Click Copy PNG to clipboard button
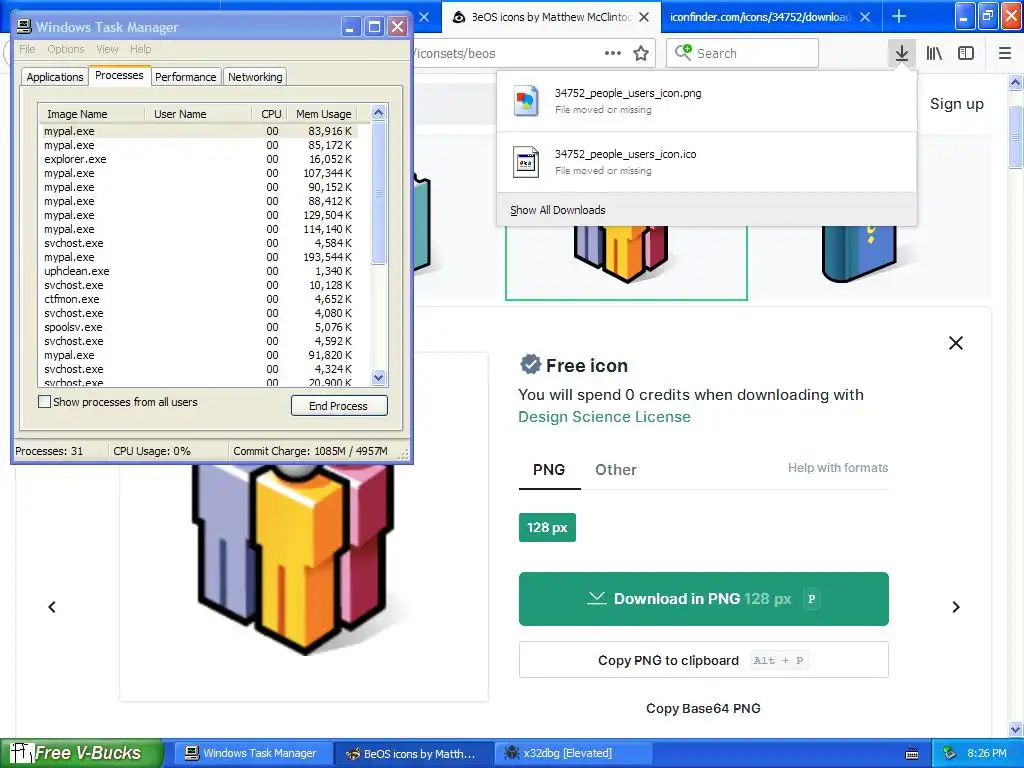 [703, 660]
